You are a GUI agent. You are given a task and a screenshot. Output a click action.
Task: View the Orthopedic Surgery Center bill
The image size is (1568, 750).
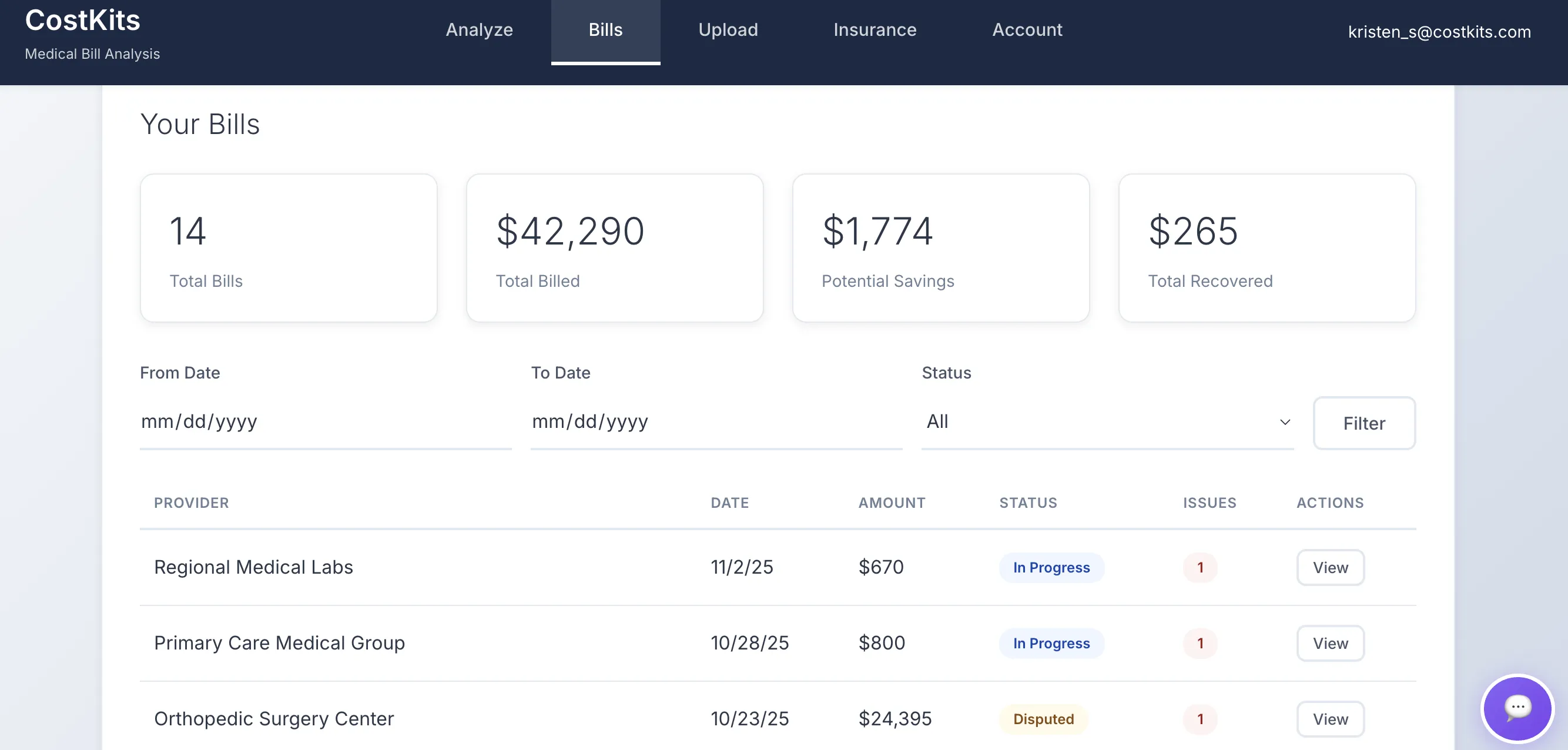pos(1330,719)
